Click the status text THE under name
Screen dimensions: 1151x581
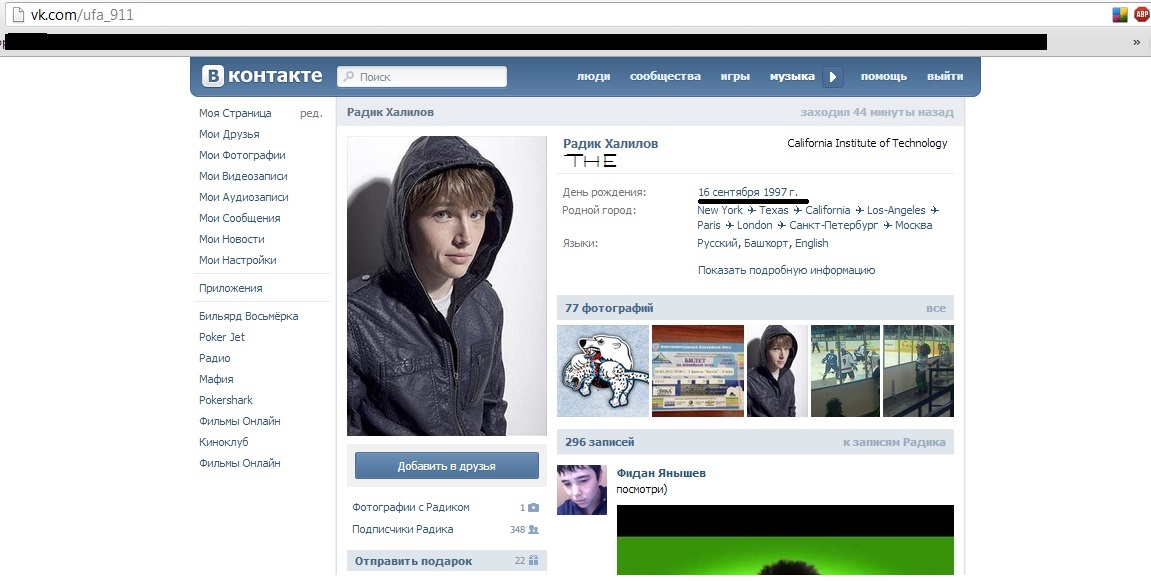590,161
